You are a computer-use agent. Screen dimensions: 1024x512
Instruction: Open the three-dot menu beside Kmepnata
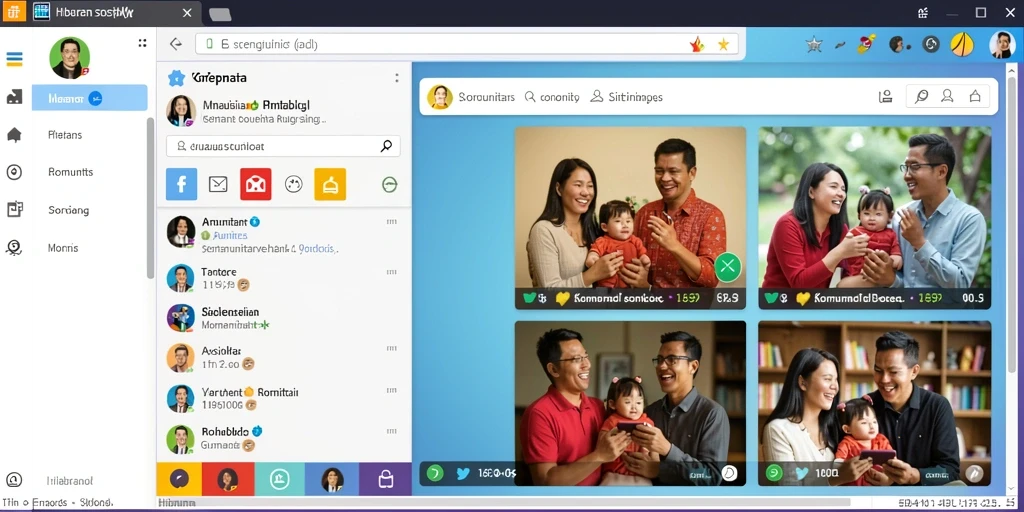click(x=396, y=78)
